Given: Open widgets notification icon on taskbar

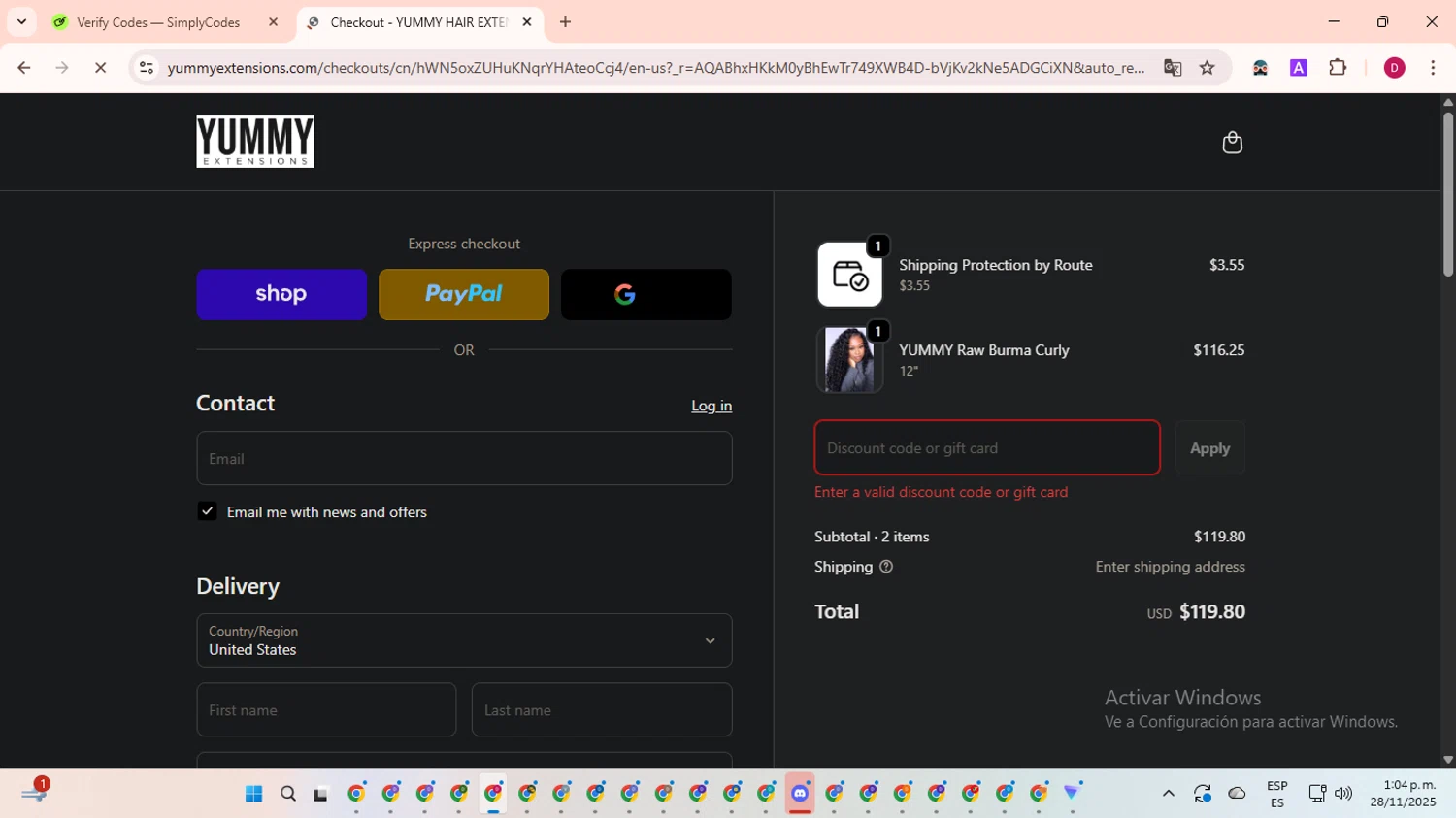Looking at the screenshot, I should click(x=34, y=793).
